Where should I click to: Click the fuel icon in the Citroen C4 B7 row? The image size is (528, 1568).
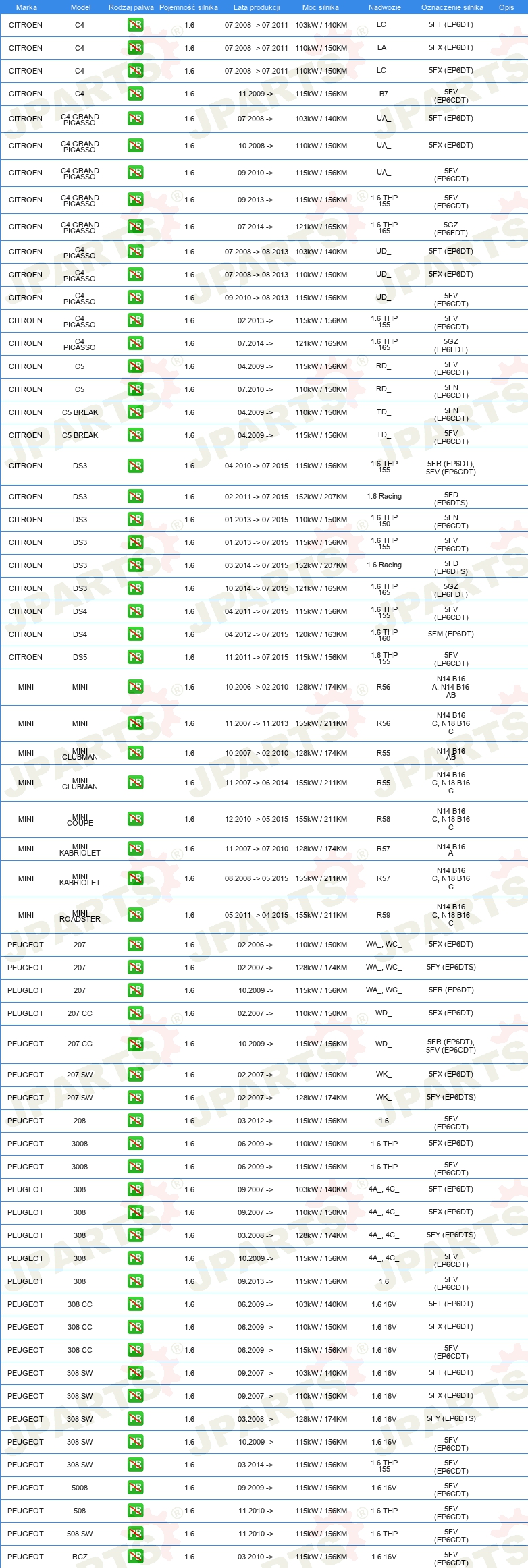(135, 94)
